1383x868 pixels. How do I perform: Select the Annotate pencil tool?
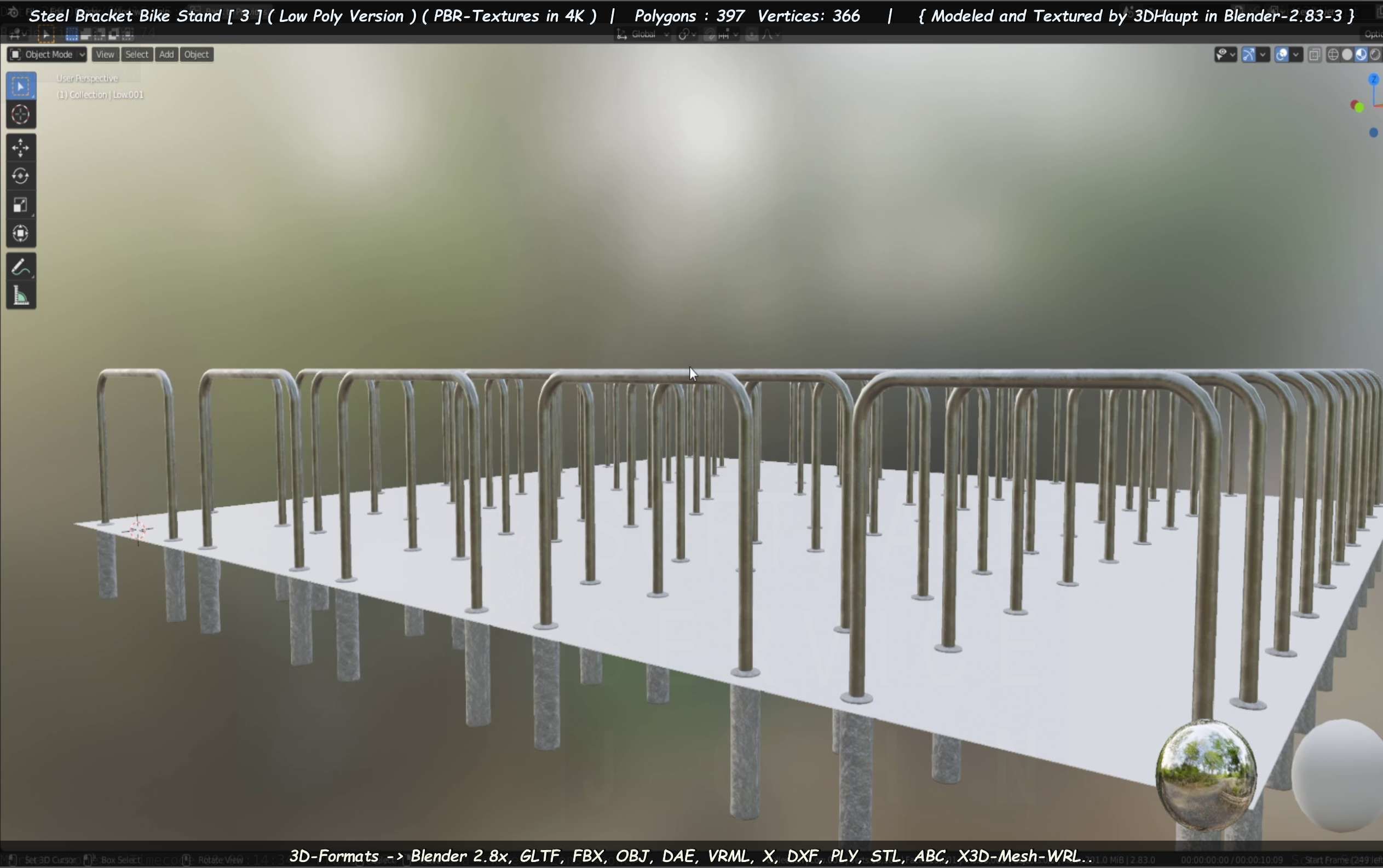pyautogui.click(x=21, y=267)
